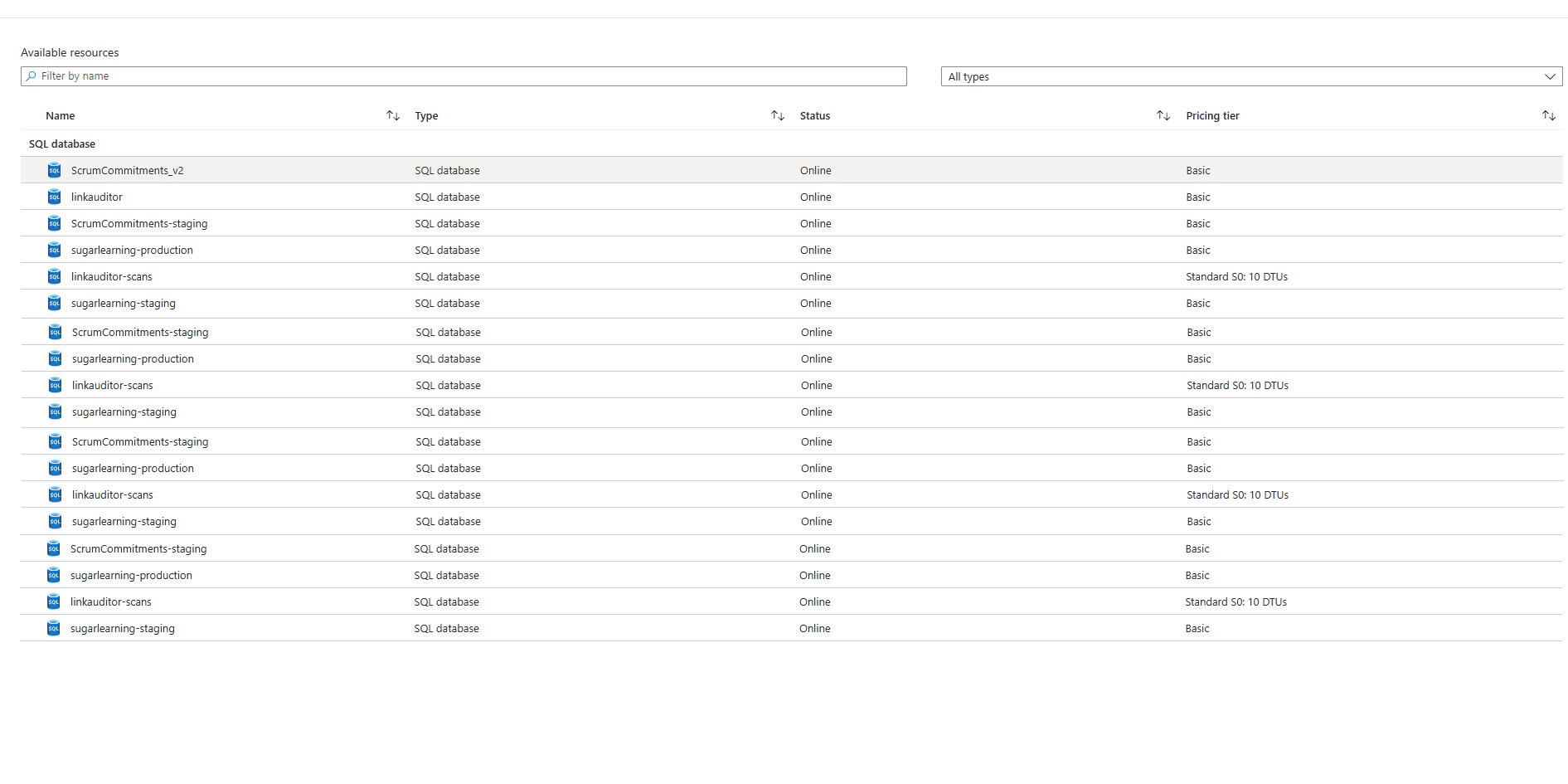Click the sort arrows for Name column

[393, 115]
